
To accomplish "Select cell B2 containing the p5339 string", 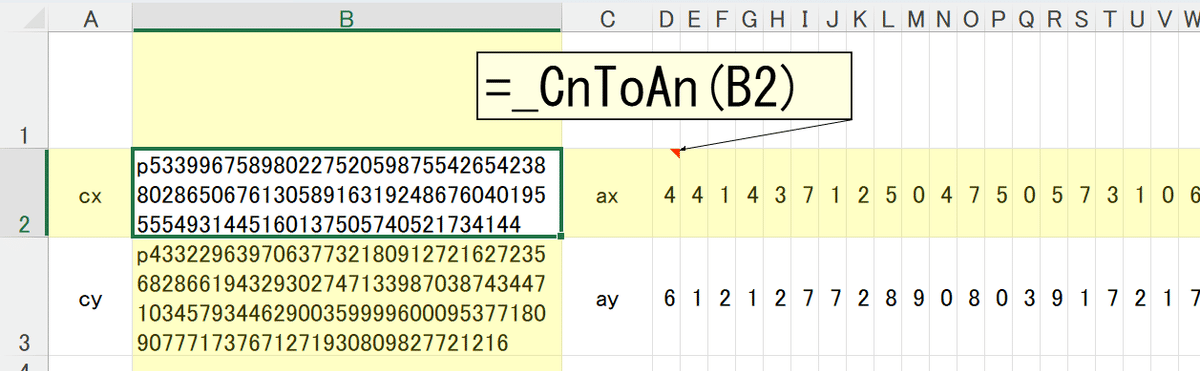I will (346, 193).
